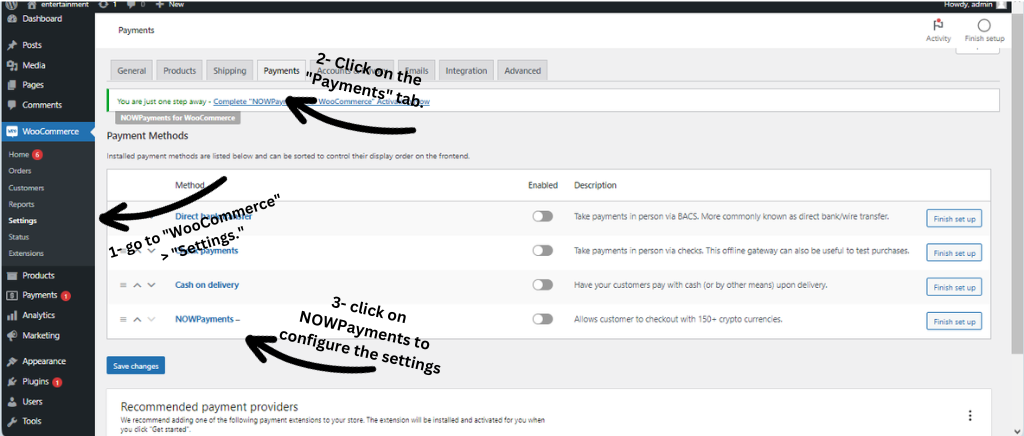Enable the NOWPayments toggle

click(x=542, y=319)
